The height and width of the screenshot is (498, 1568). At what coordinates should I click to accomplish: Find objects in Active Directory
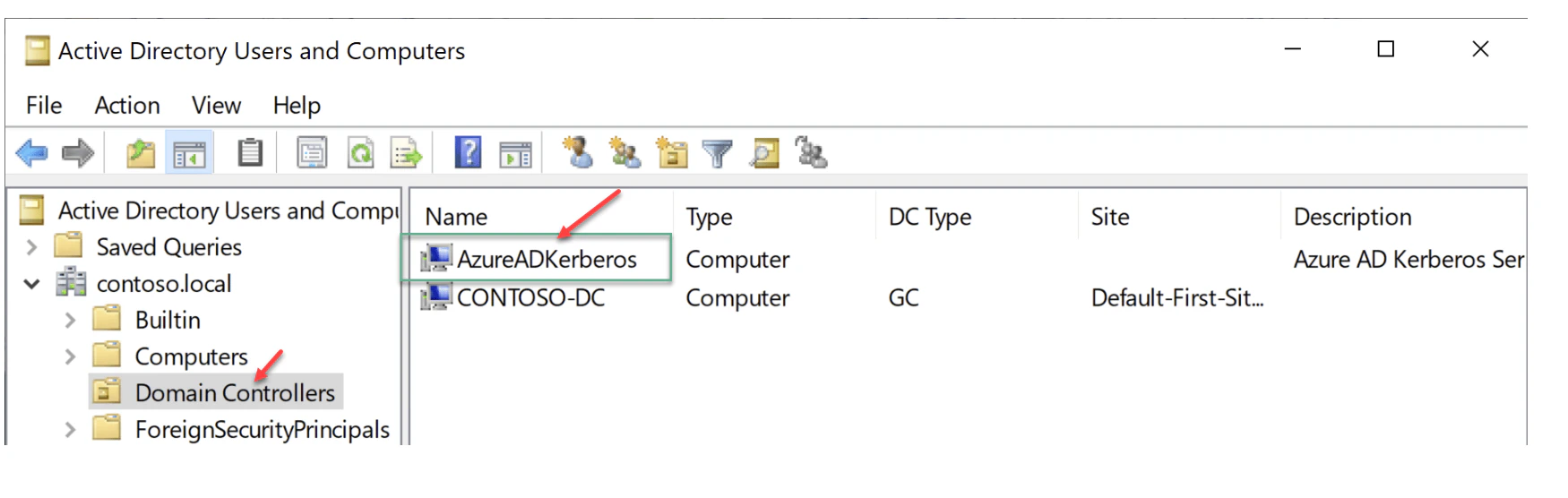[x=764, y=153]
